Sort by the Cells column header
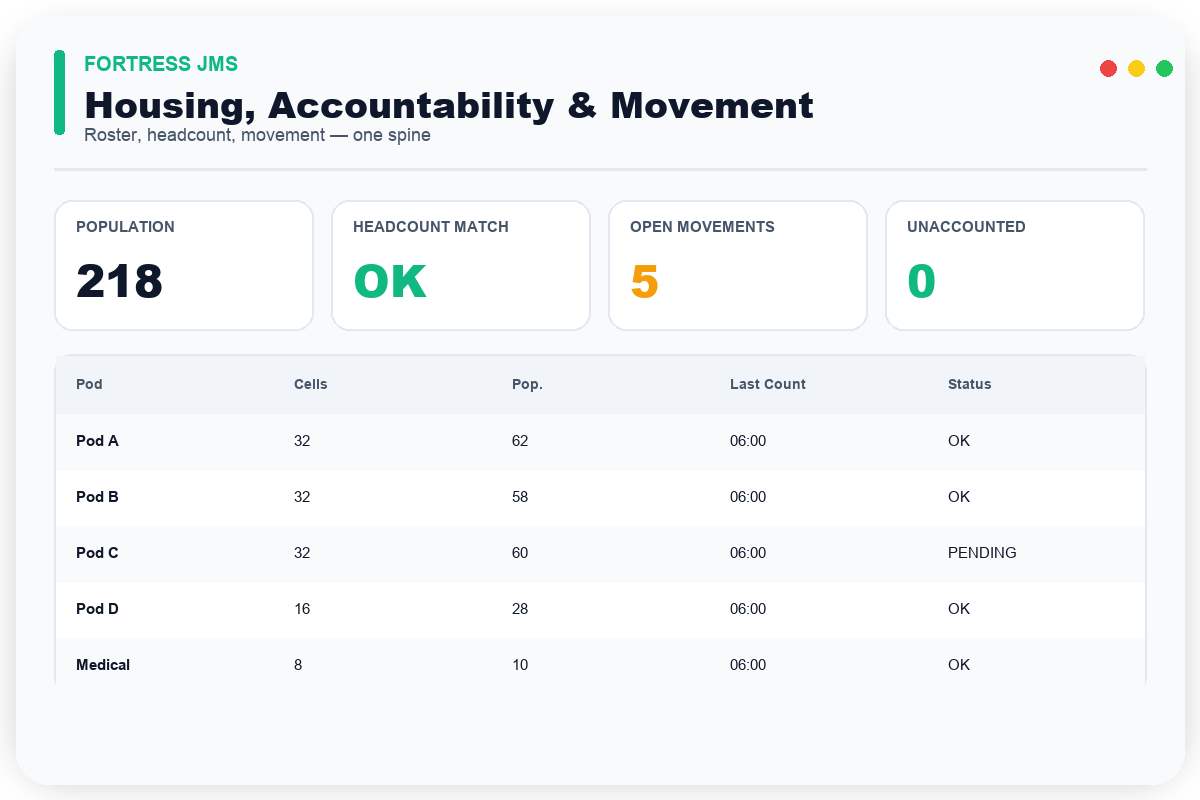 [311, 384]
